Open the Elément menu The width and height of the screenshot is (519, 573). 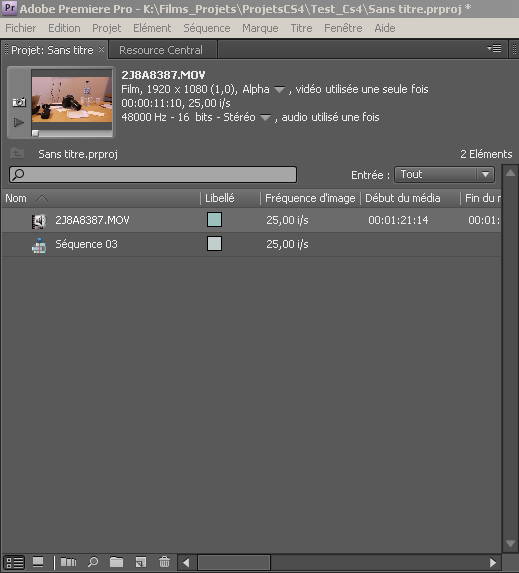(152, 28)
